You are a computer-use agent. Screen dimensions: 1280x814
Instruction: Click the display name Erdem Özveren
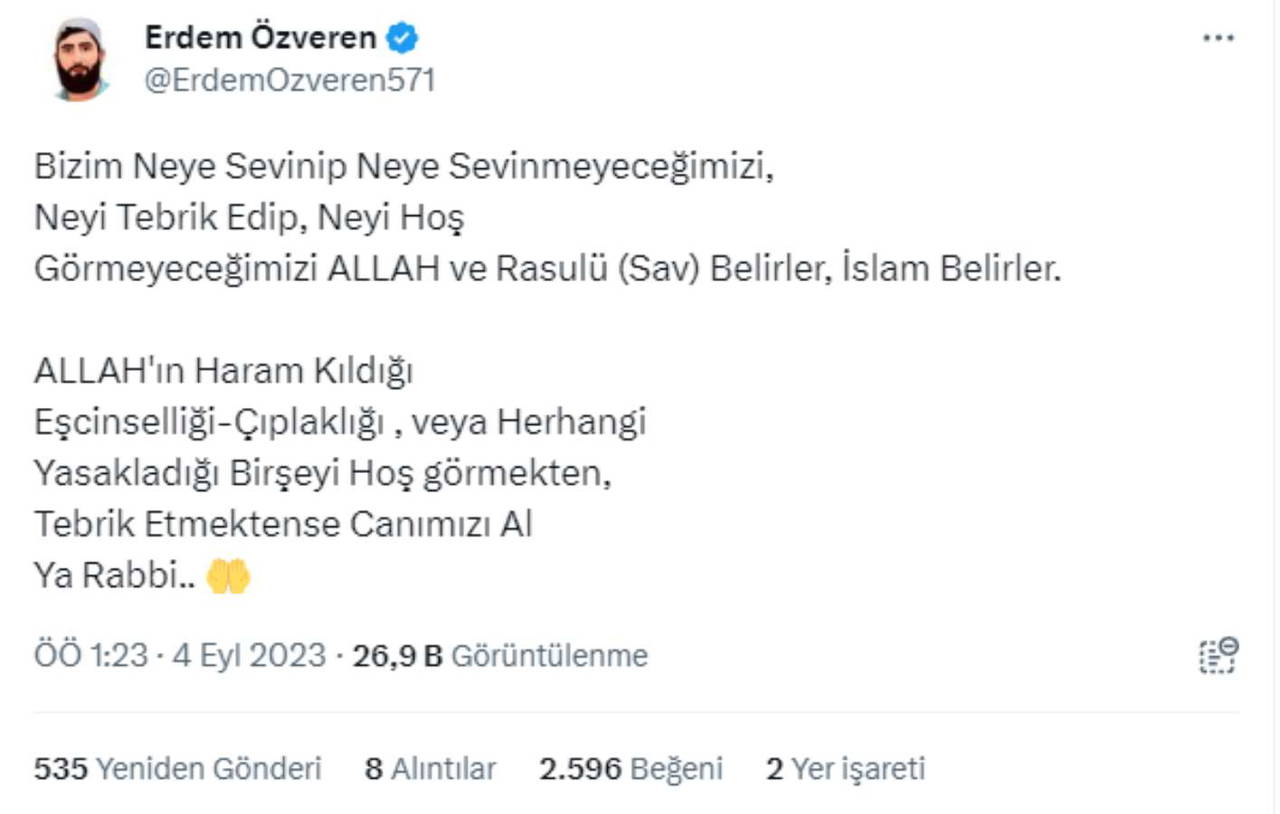tap(261, 38)
